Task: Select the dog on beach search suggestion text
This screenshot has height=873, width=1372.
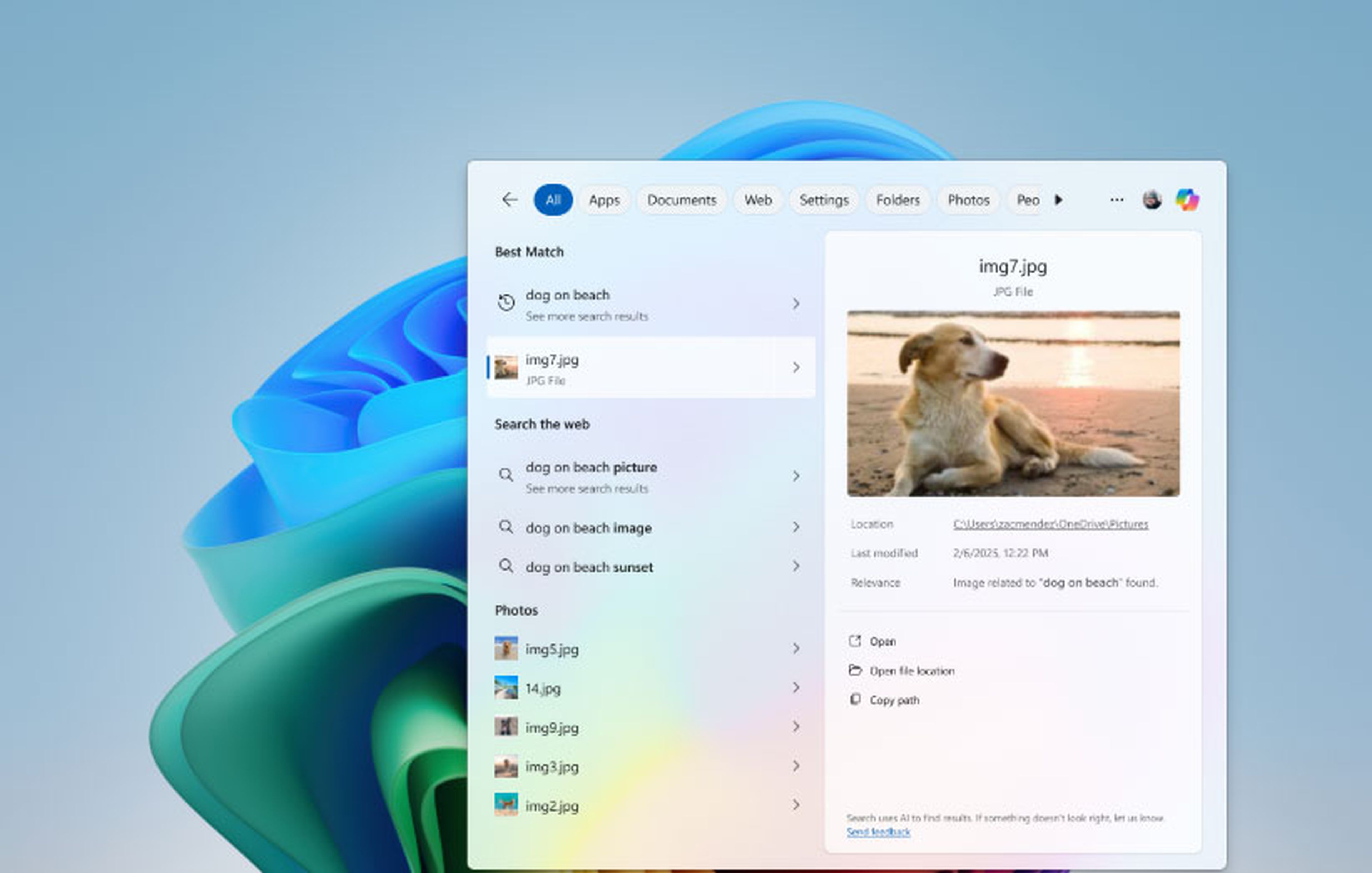Action: pyautogui.click(x=567, y=295)
